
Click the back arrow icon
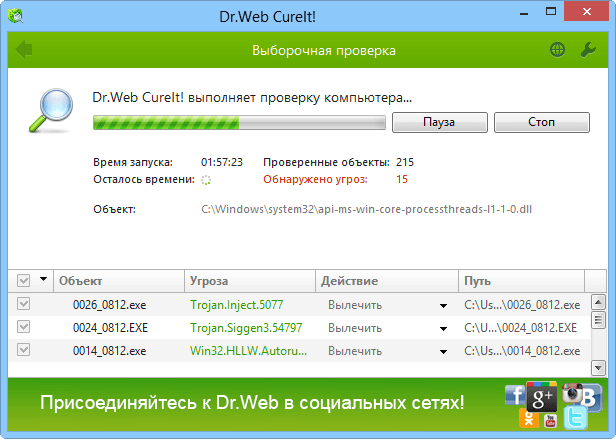(x=24, y=50)
